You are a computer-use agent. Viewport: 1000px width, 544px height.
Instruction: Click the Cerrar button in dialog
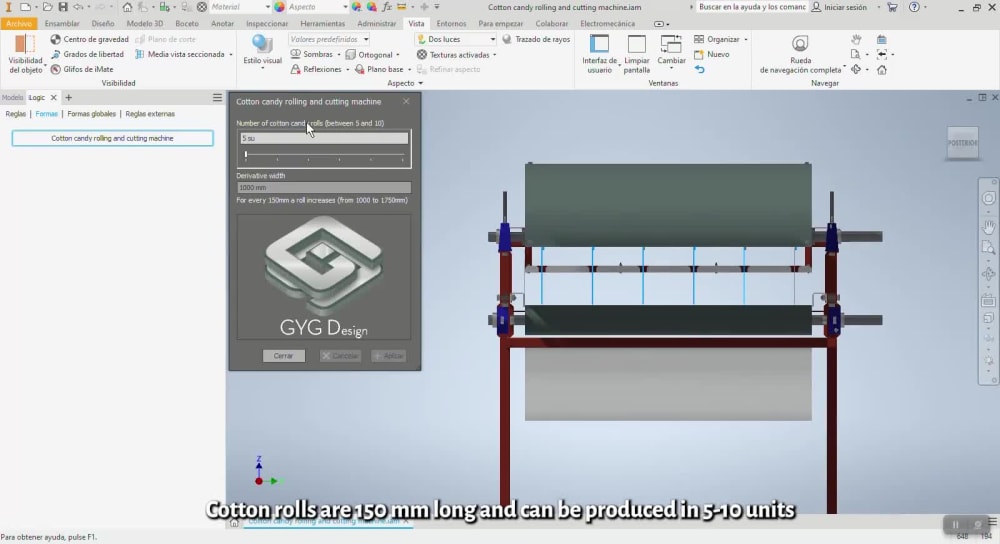pyautogui.click(x=284, y=356)
